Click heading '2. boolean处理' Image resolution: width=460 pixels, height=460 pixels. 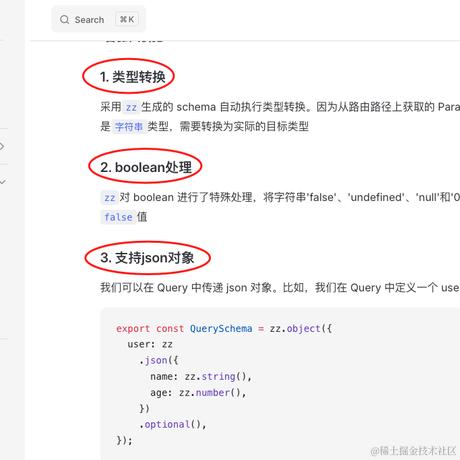coord(146,167)
